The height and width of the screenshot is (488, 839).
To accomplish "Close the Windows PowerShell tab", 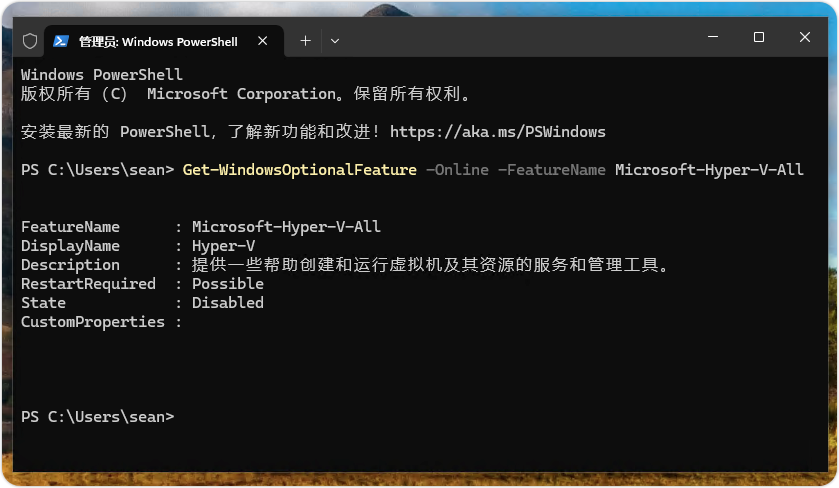I will [x=262, y=41].
